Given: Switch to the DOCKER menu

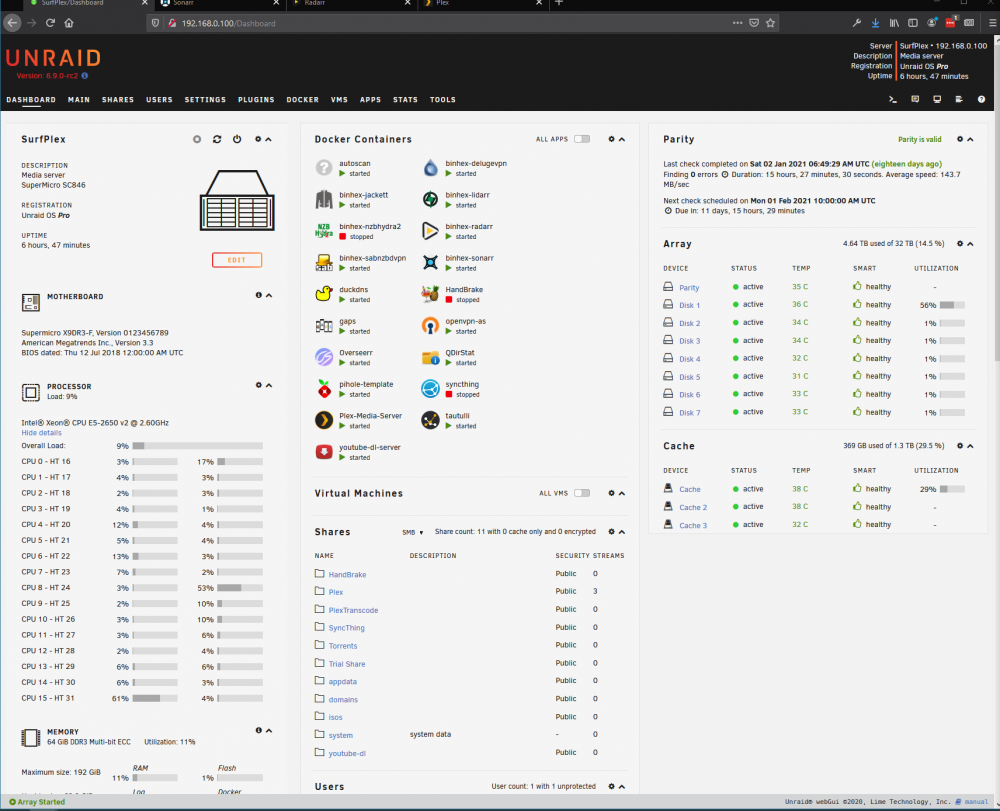Looking at the screenshot, I should (302, 100).
